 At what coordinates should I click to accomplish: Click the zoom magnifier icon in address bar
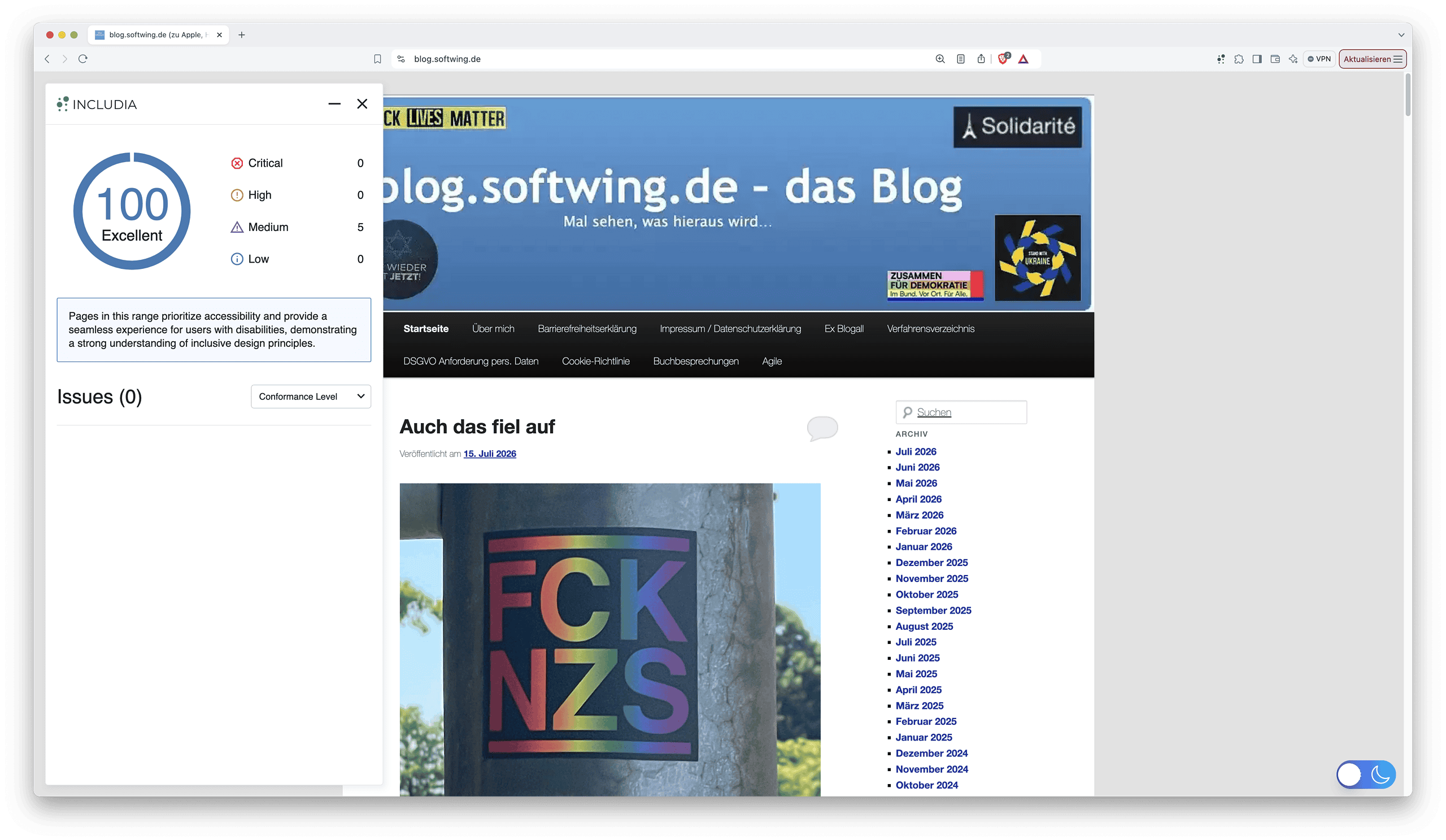940,59
